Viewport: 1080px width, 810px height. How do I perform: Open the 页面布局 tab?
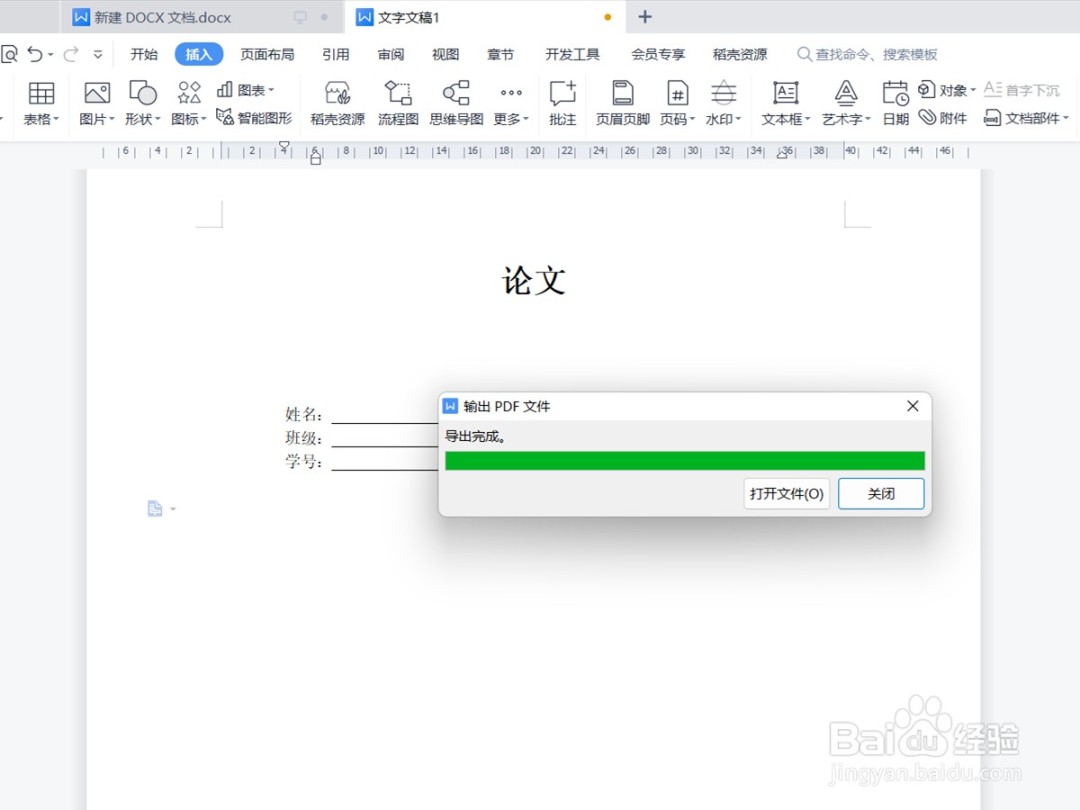267,54
